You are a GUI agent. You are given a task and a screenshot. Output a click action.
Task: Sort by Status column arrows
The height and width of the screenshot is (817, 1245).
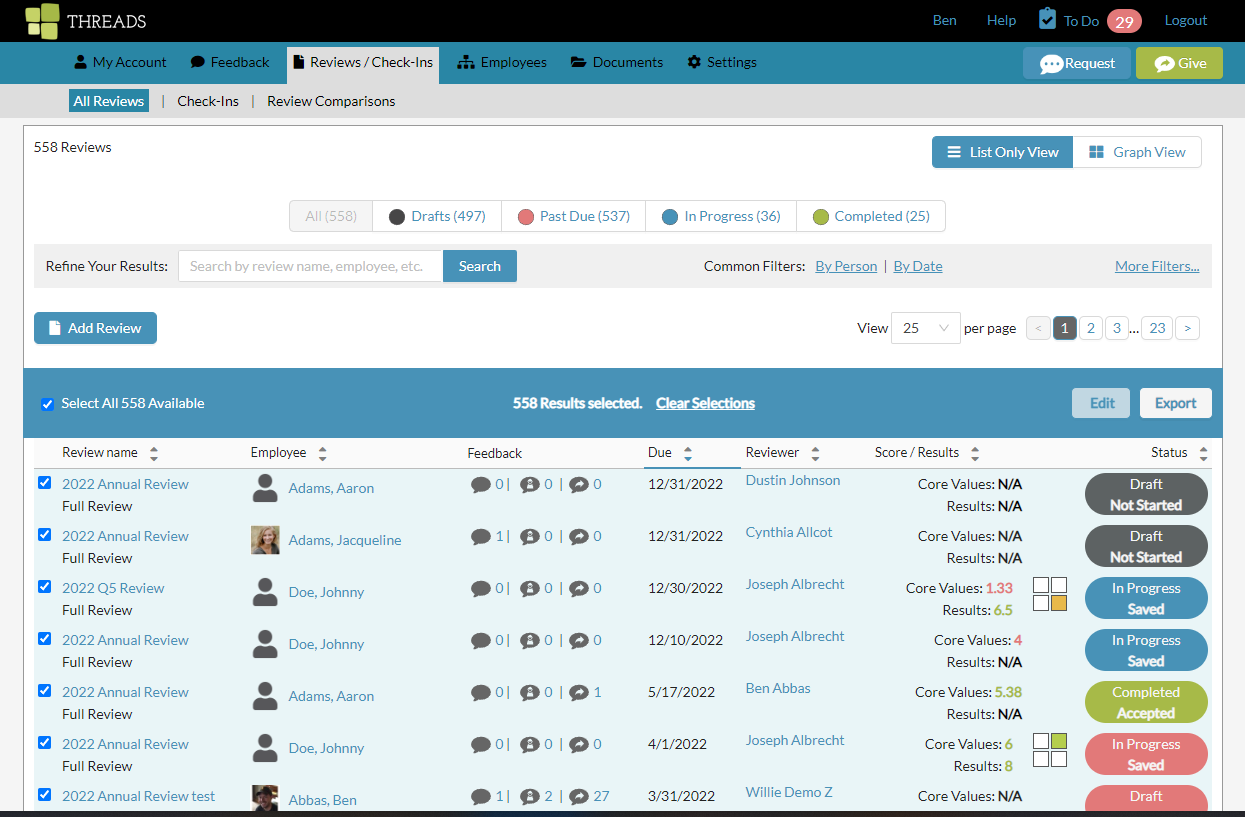tap(1203, 454)
